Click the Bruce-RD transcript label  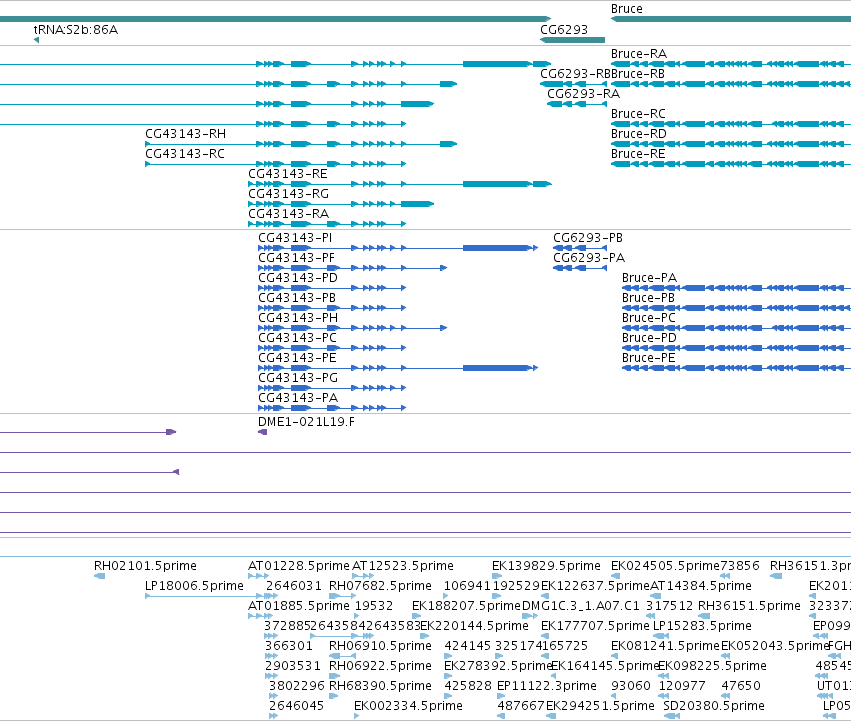click(639, 134)
